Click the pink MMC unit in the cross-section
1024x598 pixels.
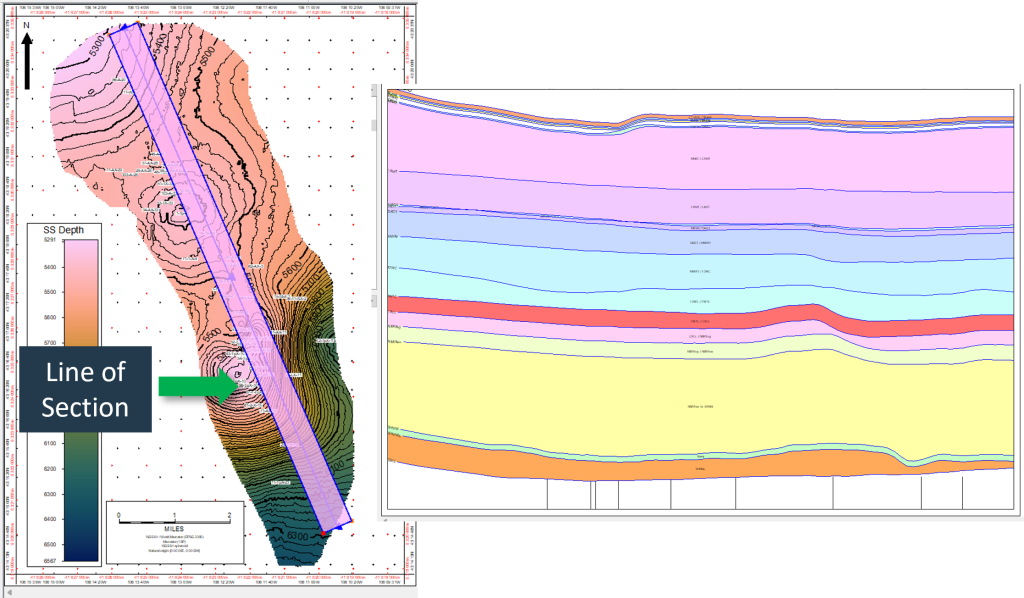[x=700, y=160]
